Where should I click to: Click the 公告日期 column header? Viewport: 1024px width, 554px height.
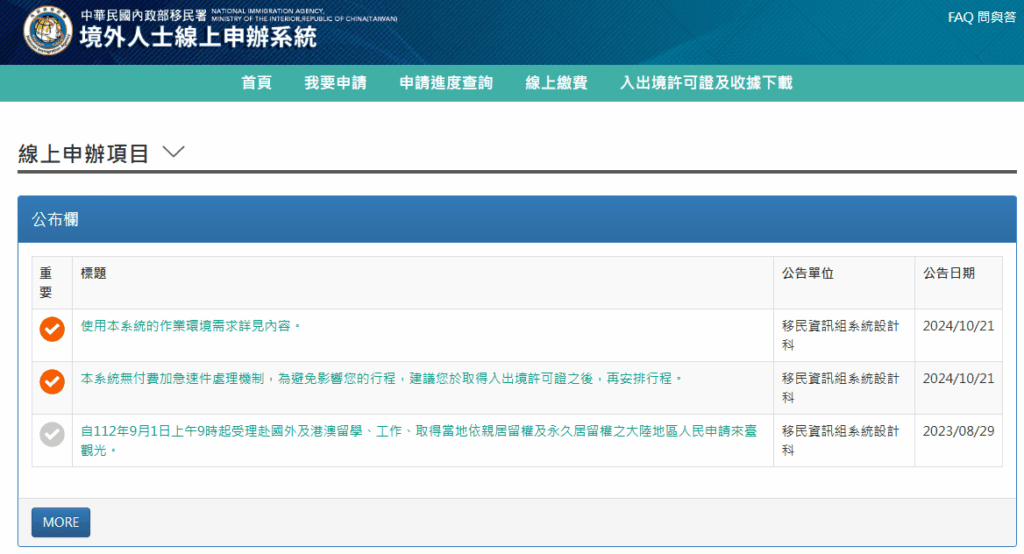949,273
